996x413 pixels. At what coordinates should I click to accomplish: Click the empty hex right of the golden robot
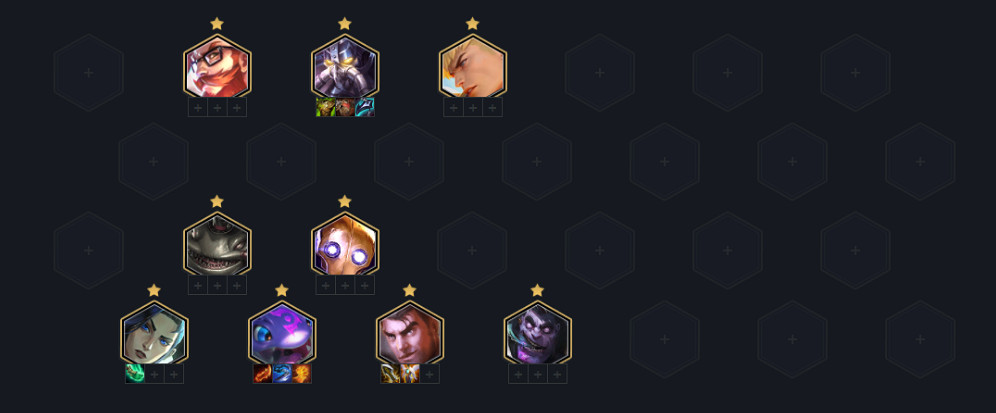tap(473, 250)
